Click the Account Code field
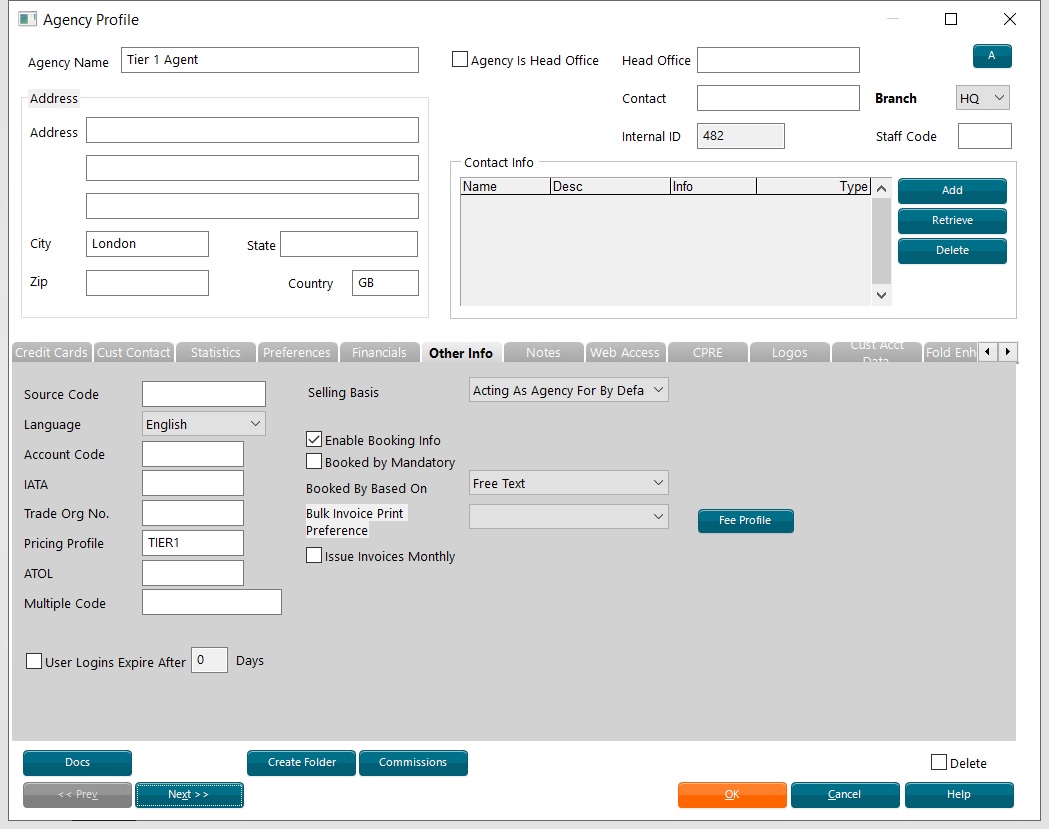1049x829 pixels. (x=193, y=454)
